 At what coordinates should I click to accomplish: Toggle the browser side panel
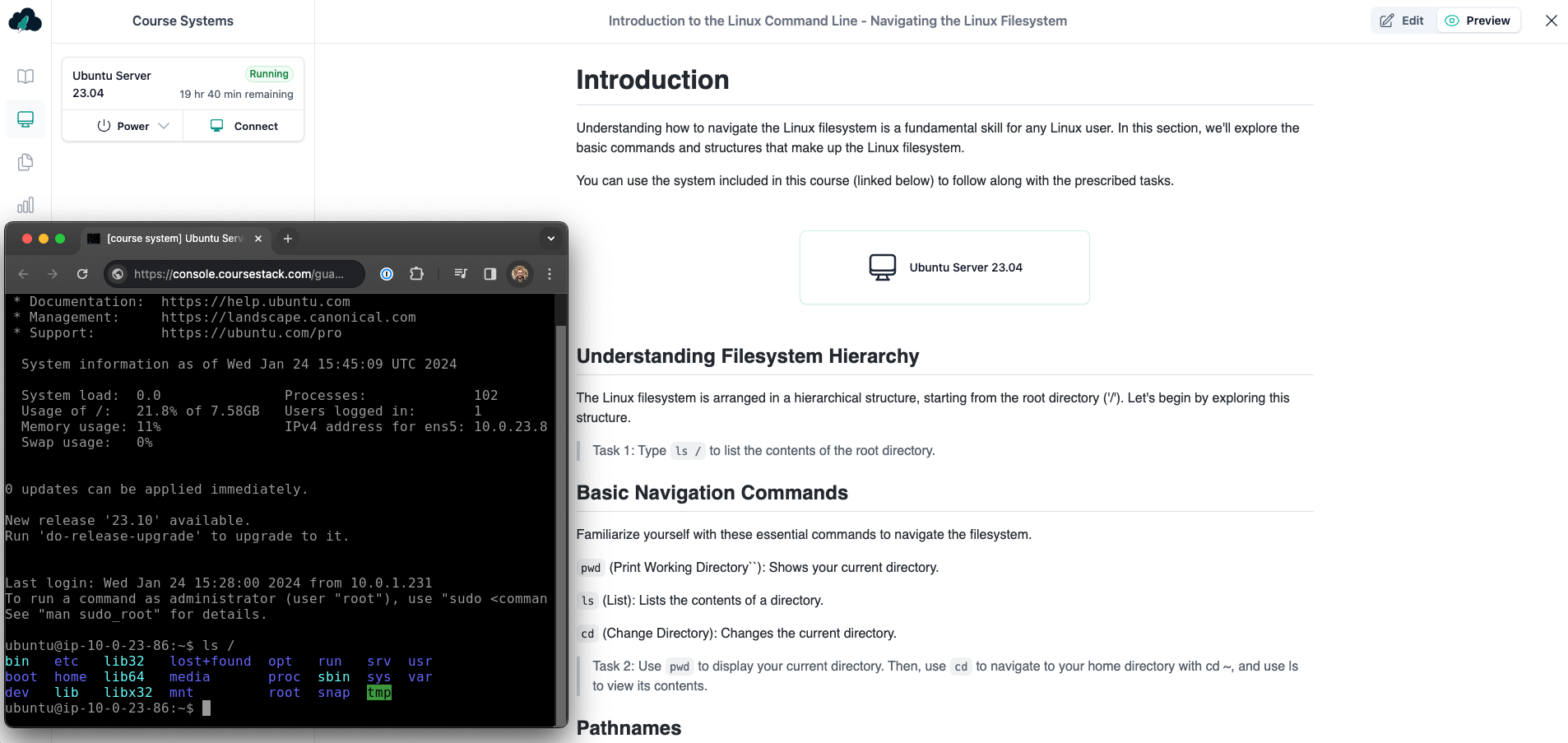[x=490, y=274]
